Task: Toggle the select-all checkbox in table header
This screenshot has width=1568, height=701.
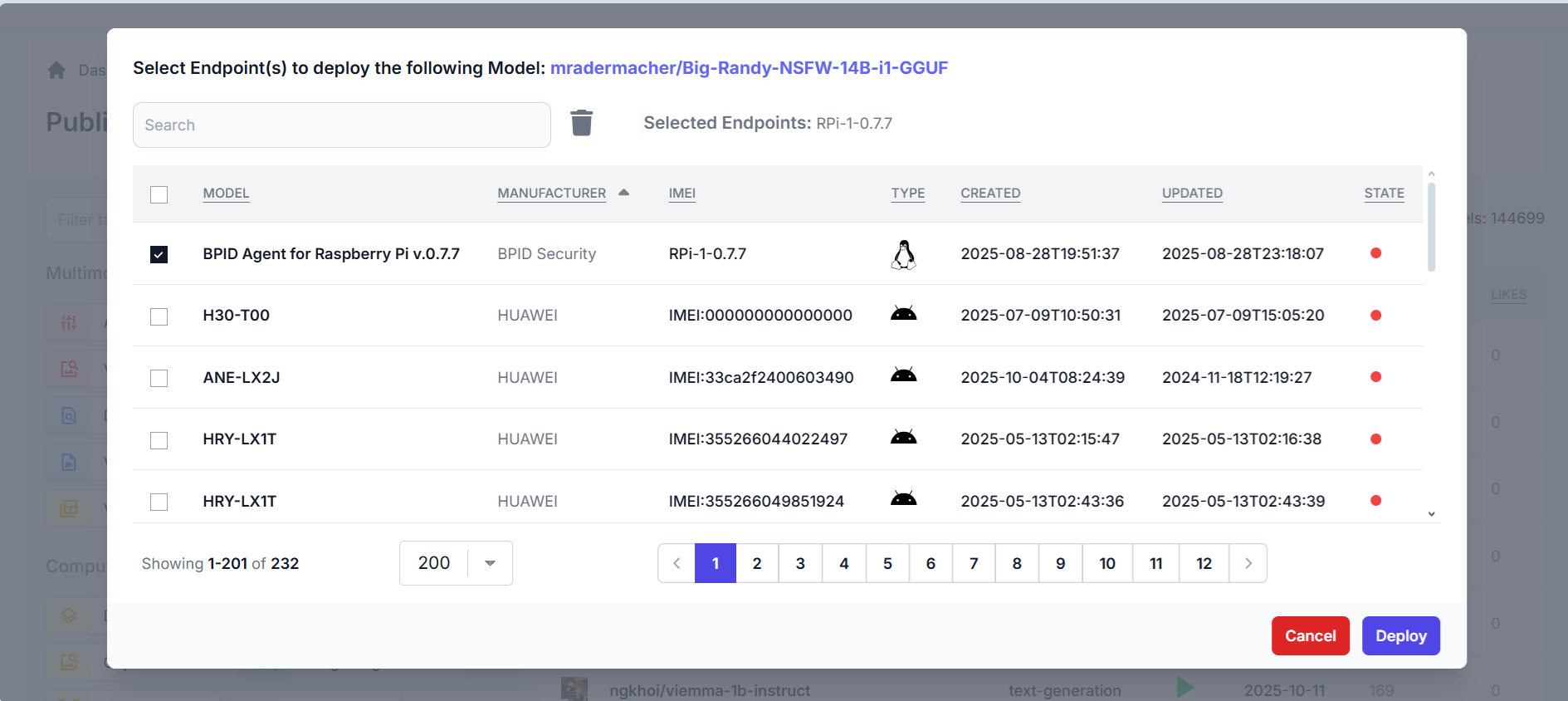Action: [x=159, y=194]
